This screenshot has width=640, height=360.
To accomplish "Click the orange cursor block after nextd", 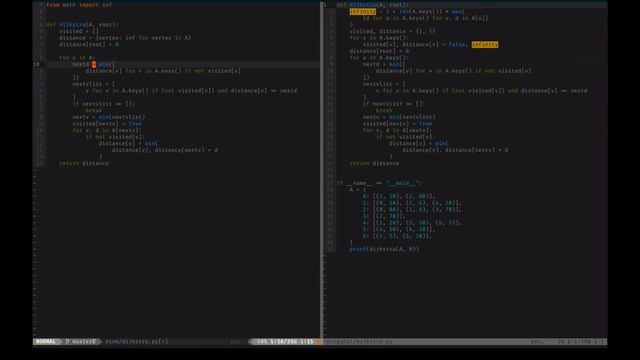I will (x=94, y=64).
